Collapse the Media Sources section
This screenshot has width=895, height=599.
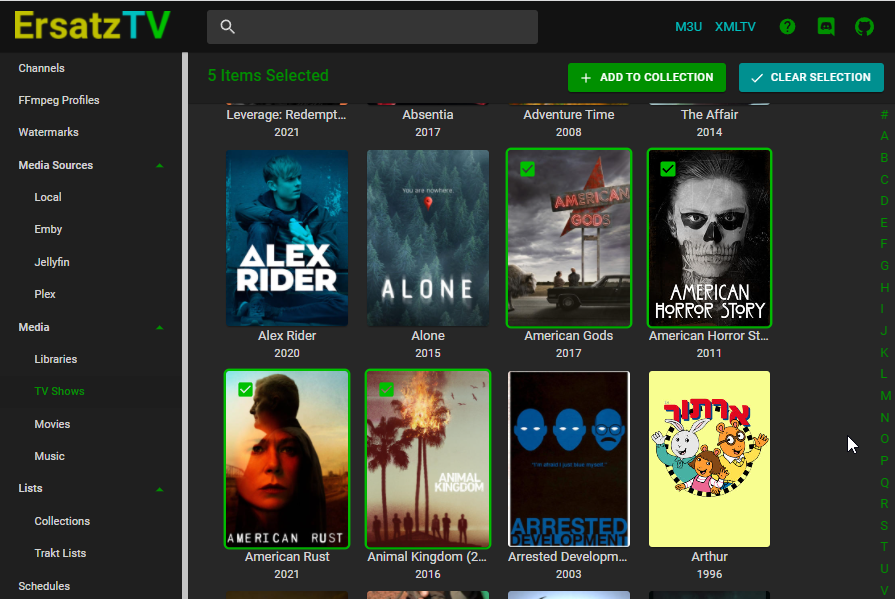pyautogui.click(x=160, y=166)
